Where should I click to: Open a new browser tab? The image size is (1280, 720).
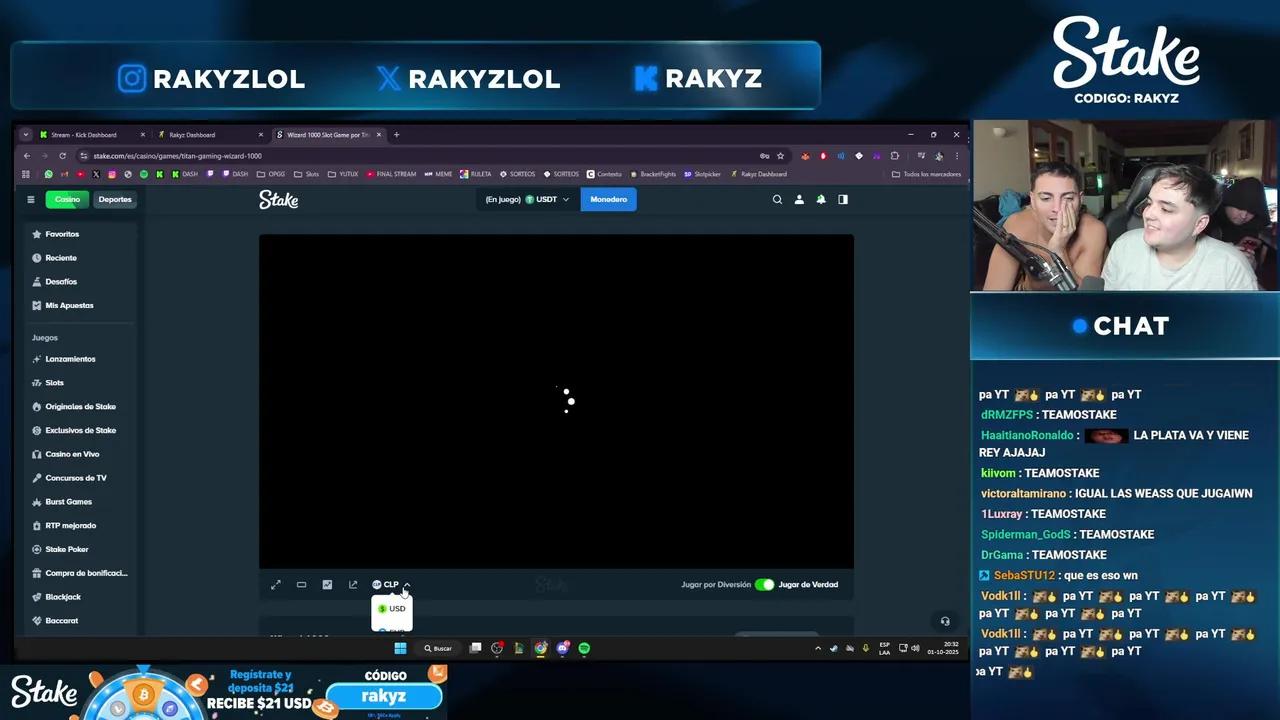point(396,135)
